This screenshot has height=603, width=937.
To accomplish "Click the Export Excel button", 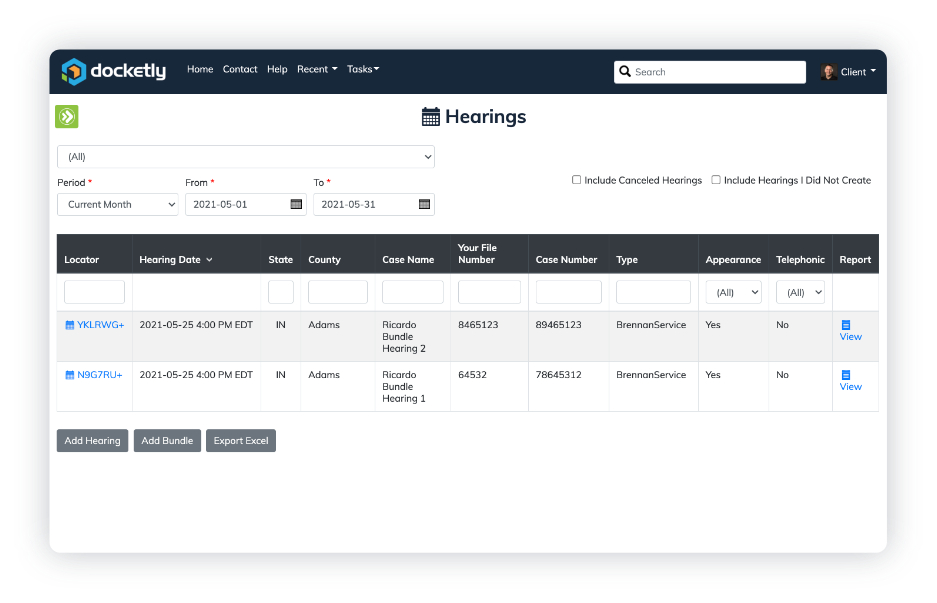I will pos(241,441).
